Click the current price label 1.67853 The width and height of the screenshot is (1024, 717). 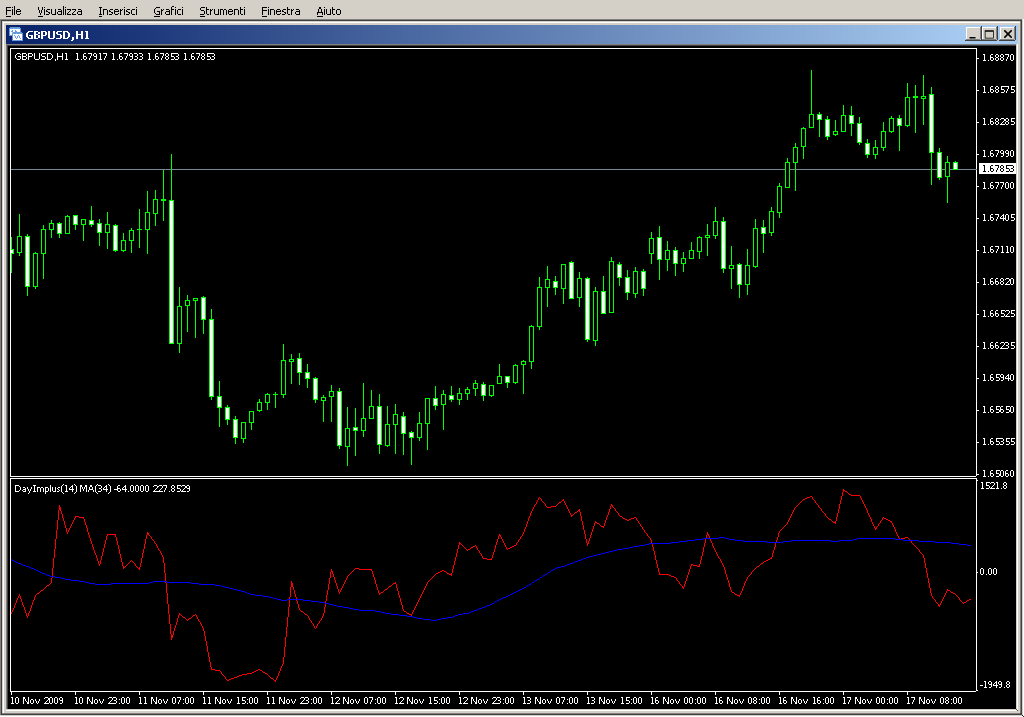point(998,168)
